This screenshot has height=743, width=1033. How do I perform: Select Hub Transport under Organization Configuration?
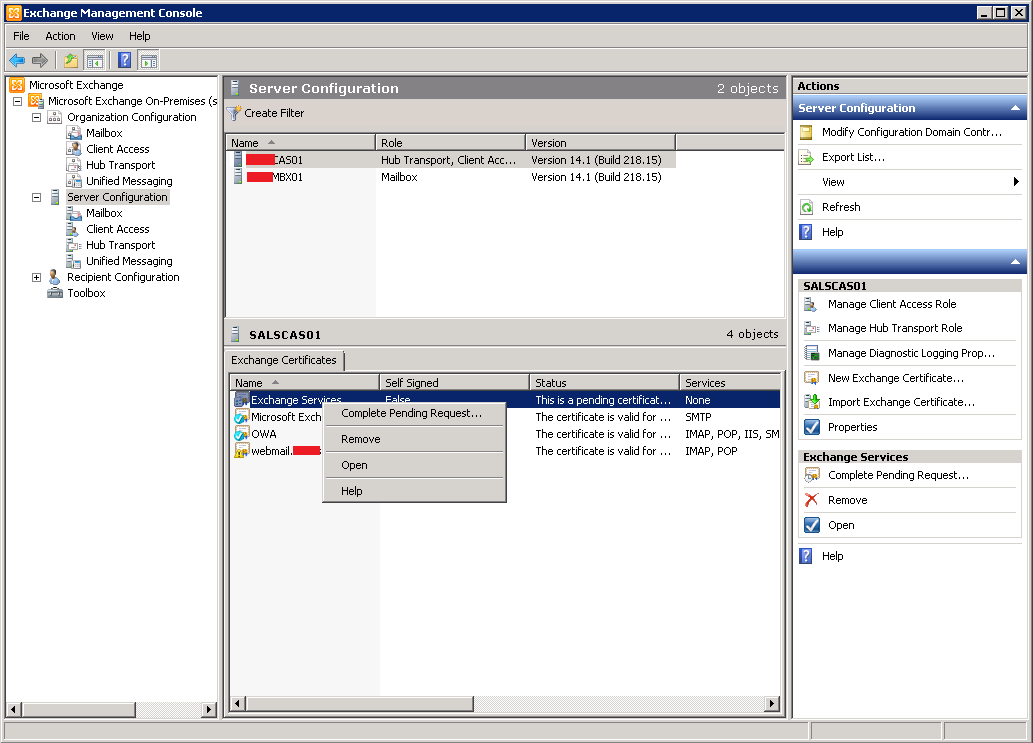pos(121,165)
